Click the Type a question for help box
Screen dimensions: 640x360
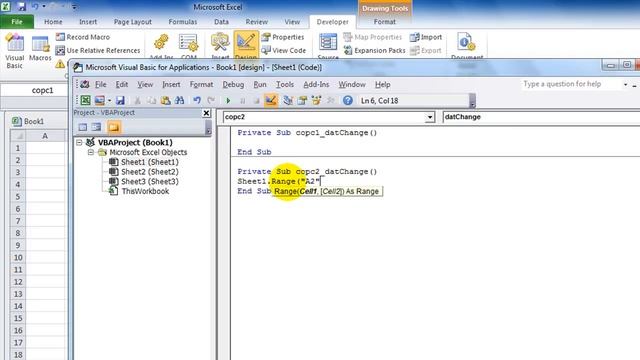coord(571,84)
